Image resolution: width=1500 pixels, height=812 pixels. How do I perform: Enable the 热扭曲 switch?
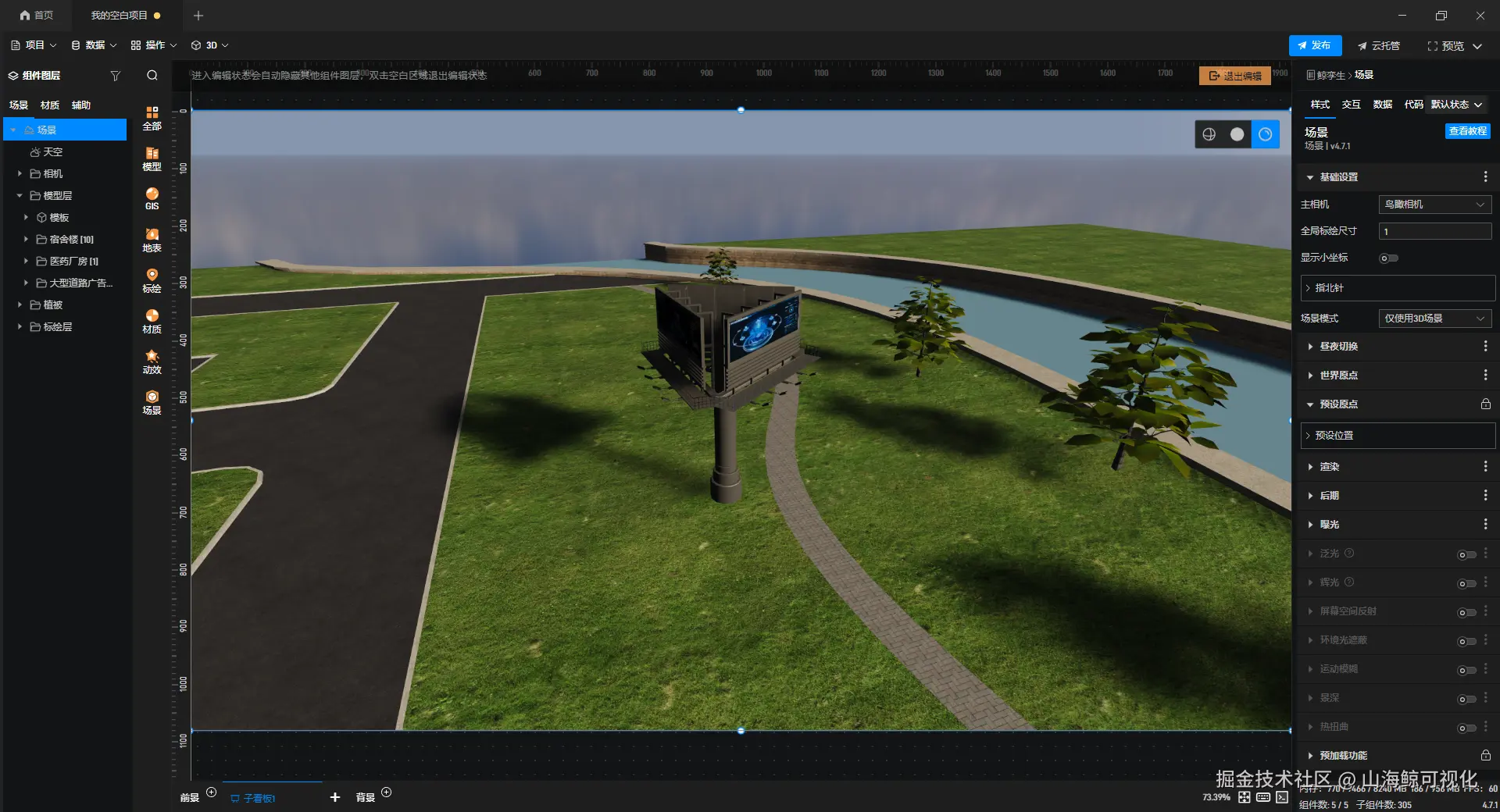1467,728
